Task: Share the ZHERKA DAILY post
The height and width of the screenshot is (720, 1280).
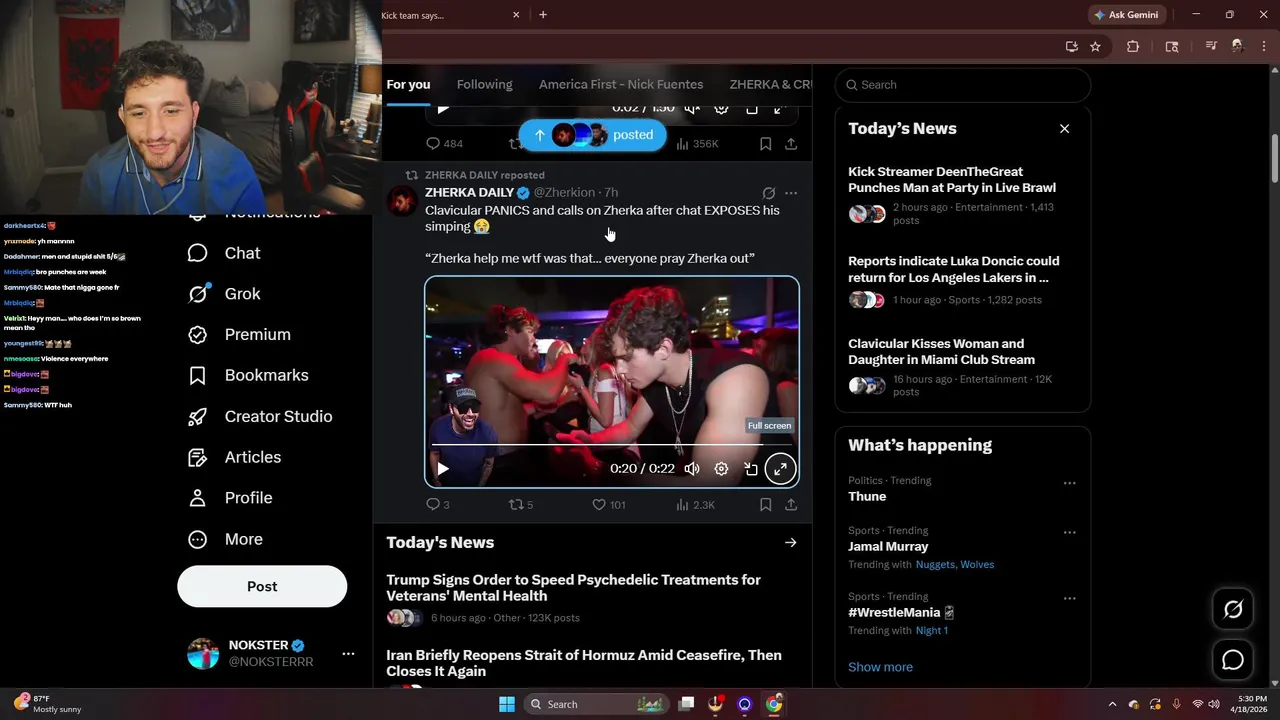Action: click(x=791, y=505)
